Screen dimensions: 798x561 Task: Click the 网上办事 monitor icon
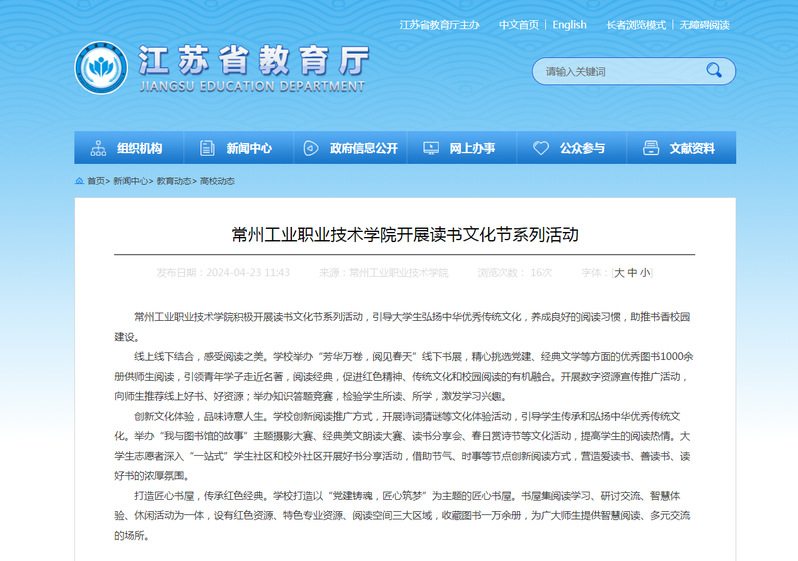pyautogui.click(x=431, y=148)
